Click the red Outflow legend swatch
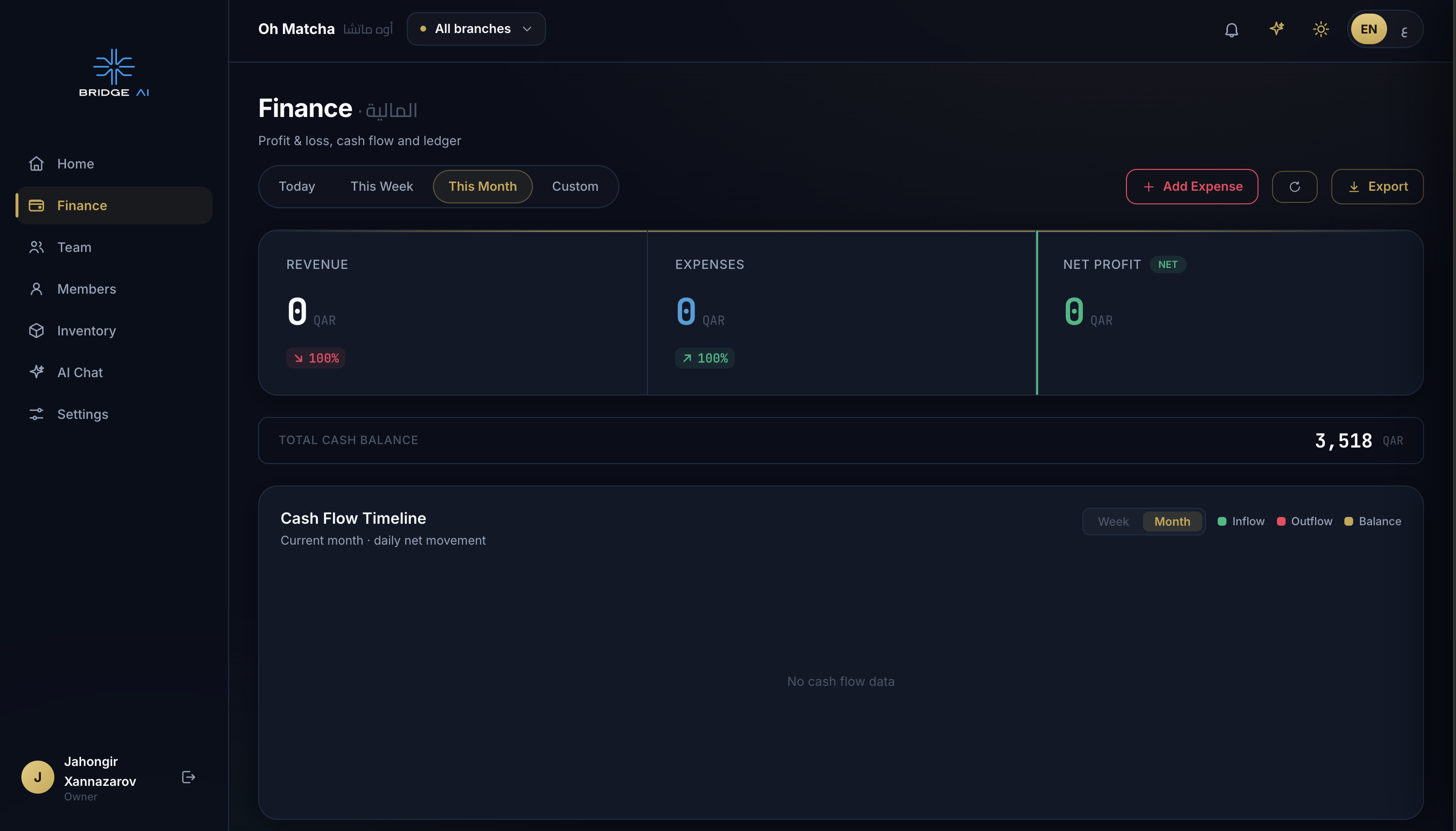This screenshot has width=1456, height=831. click(x=1281, y=521)
